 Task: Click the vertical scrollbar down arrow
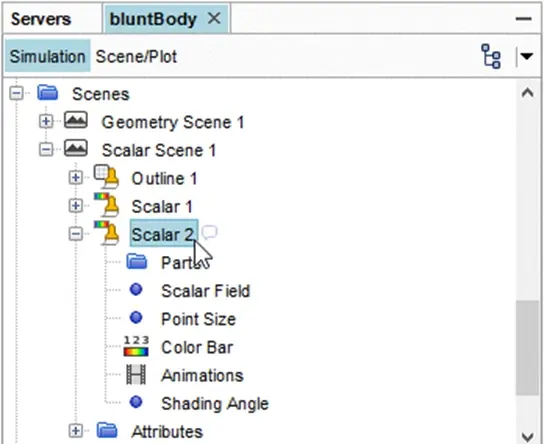[528, 436]
